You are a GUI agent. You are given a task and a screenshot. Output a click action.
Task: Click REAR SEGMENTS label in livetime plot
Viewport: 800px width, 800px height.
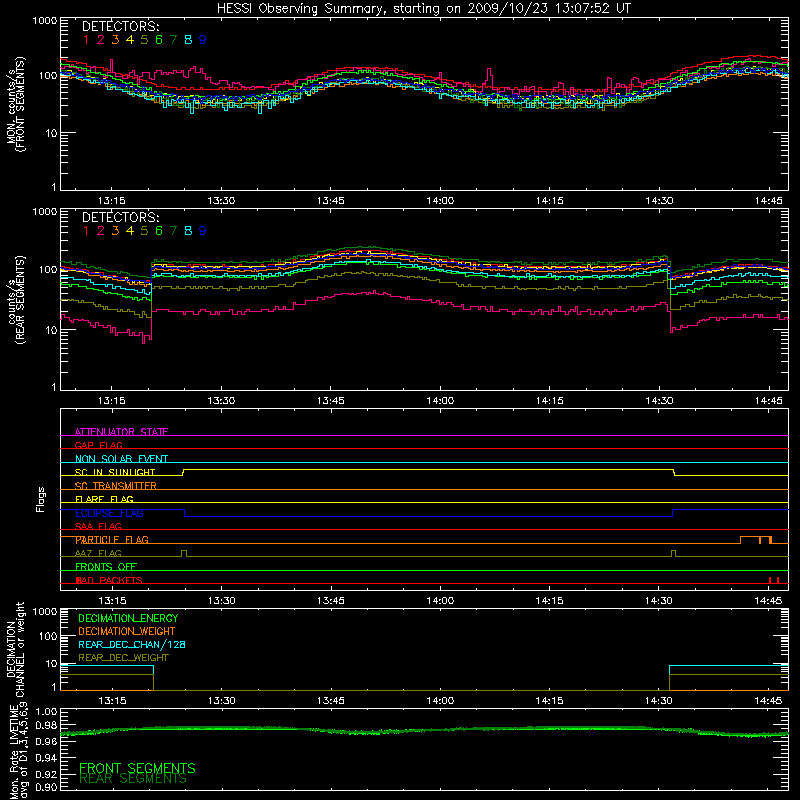tap(133, 779)
